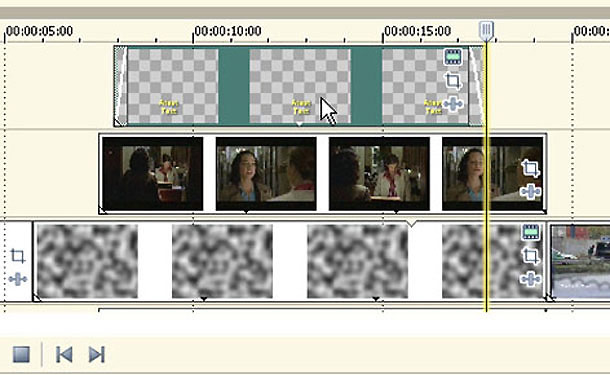Open Event FX on text clip
This screenshot has height=375, width=610.
coord(453,104)
